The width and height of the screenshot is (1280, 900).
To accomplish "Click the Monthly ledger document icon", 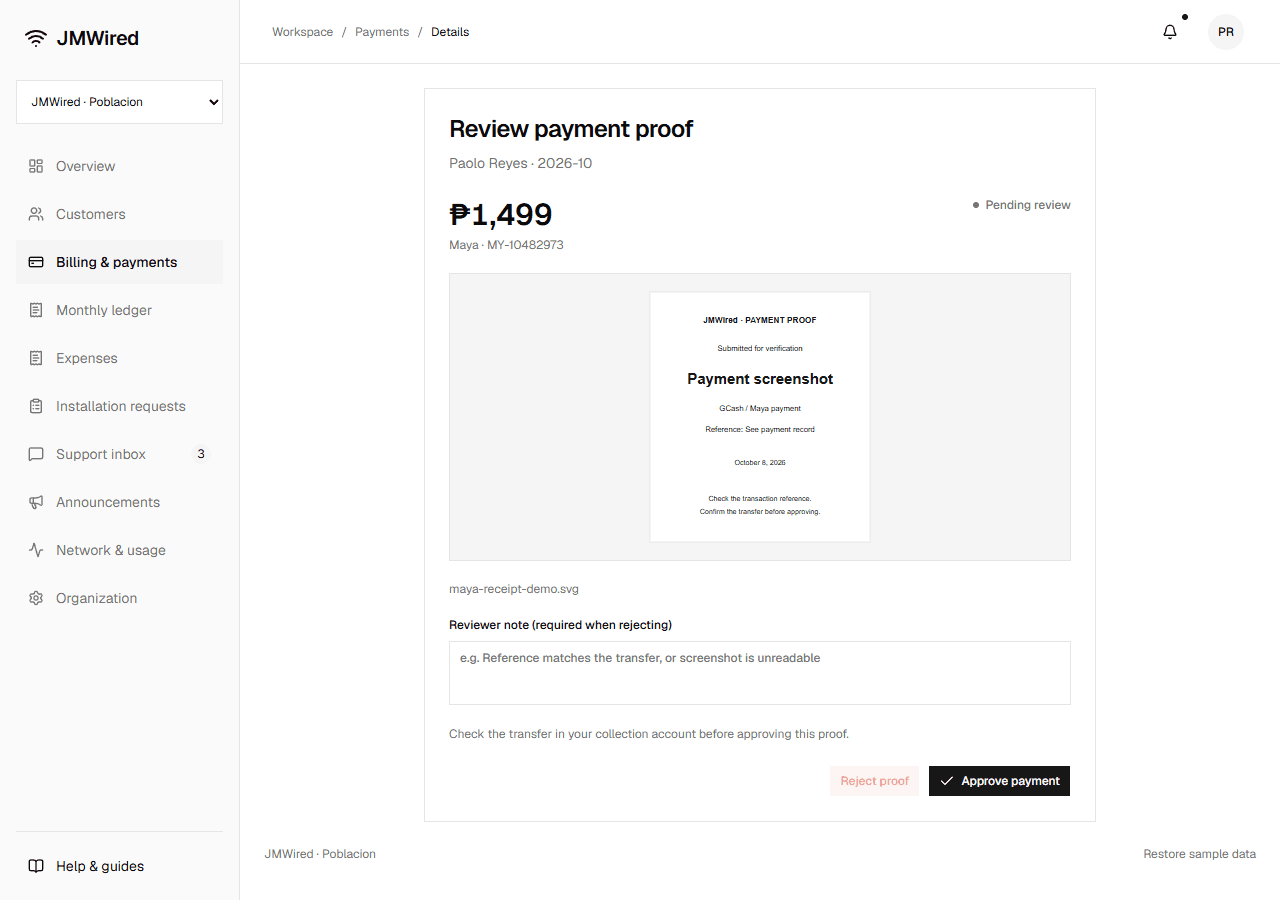I will point(36,310).
